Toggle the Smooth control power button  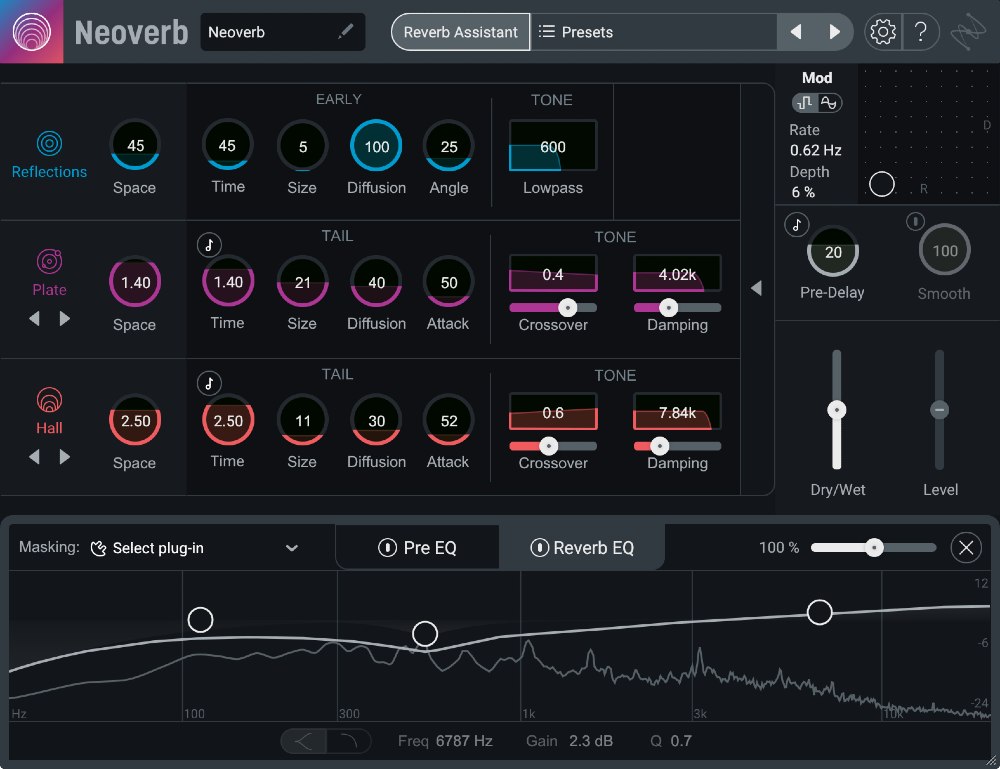pos(915,221)
